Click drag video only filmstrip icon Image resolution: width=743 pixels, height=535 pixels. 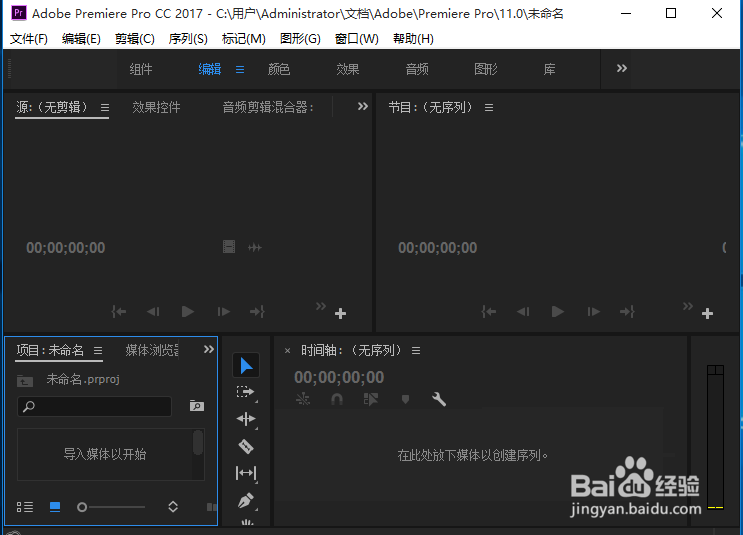[x=229, y=247]
